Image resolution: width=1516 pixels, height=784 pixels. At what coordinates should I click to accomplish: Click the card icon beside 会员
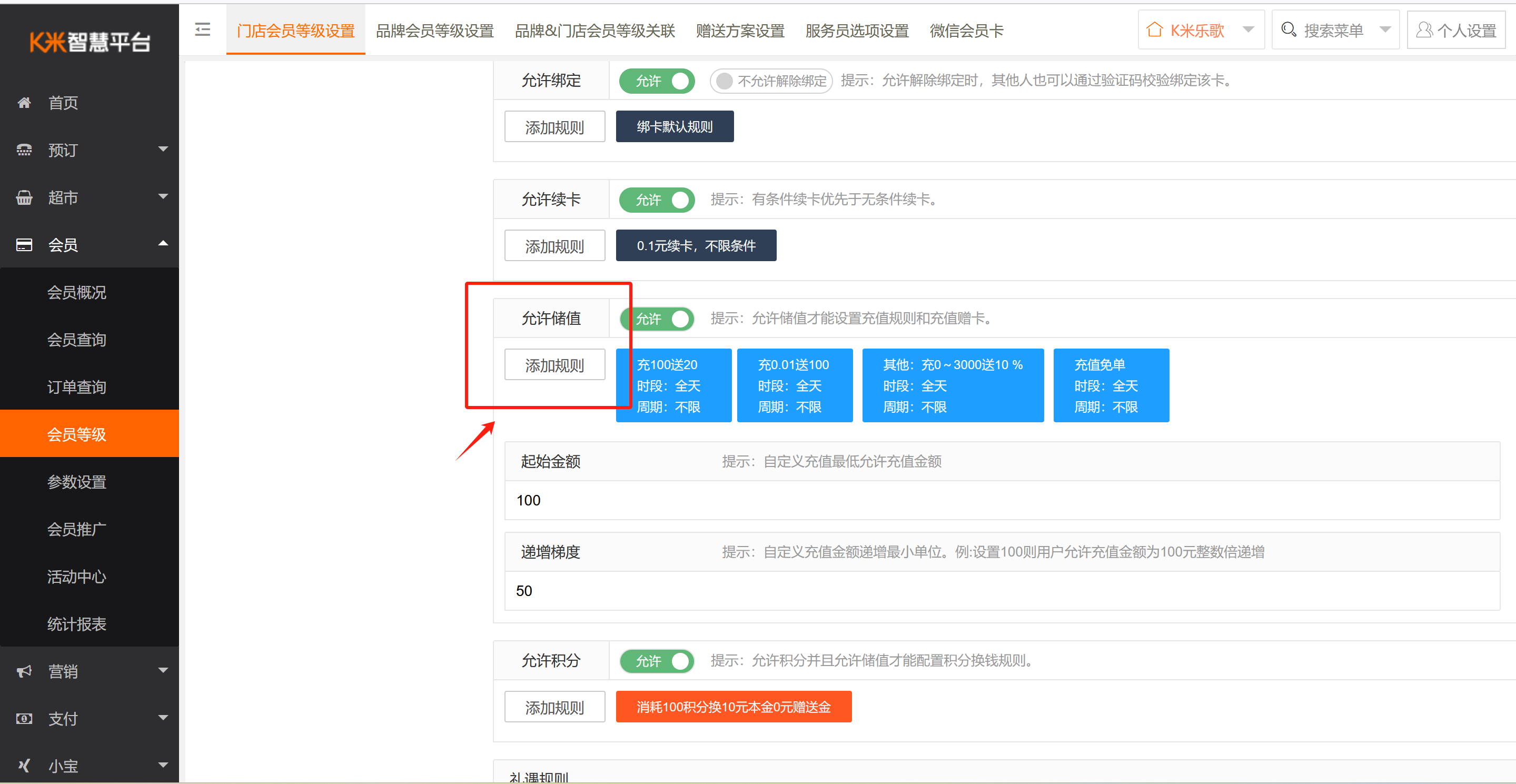pos(24,245)
